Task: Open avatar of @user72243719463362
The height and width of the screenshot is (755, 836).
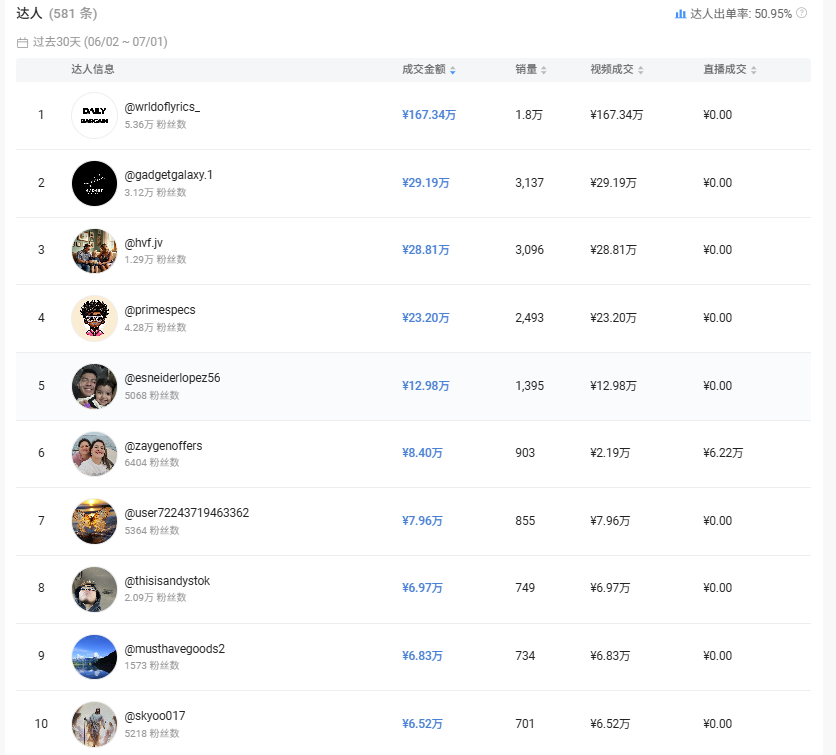Action: [x=94, y=521]
